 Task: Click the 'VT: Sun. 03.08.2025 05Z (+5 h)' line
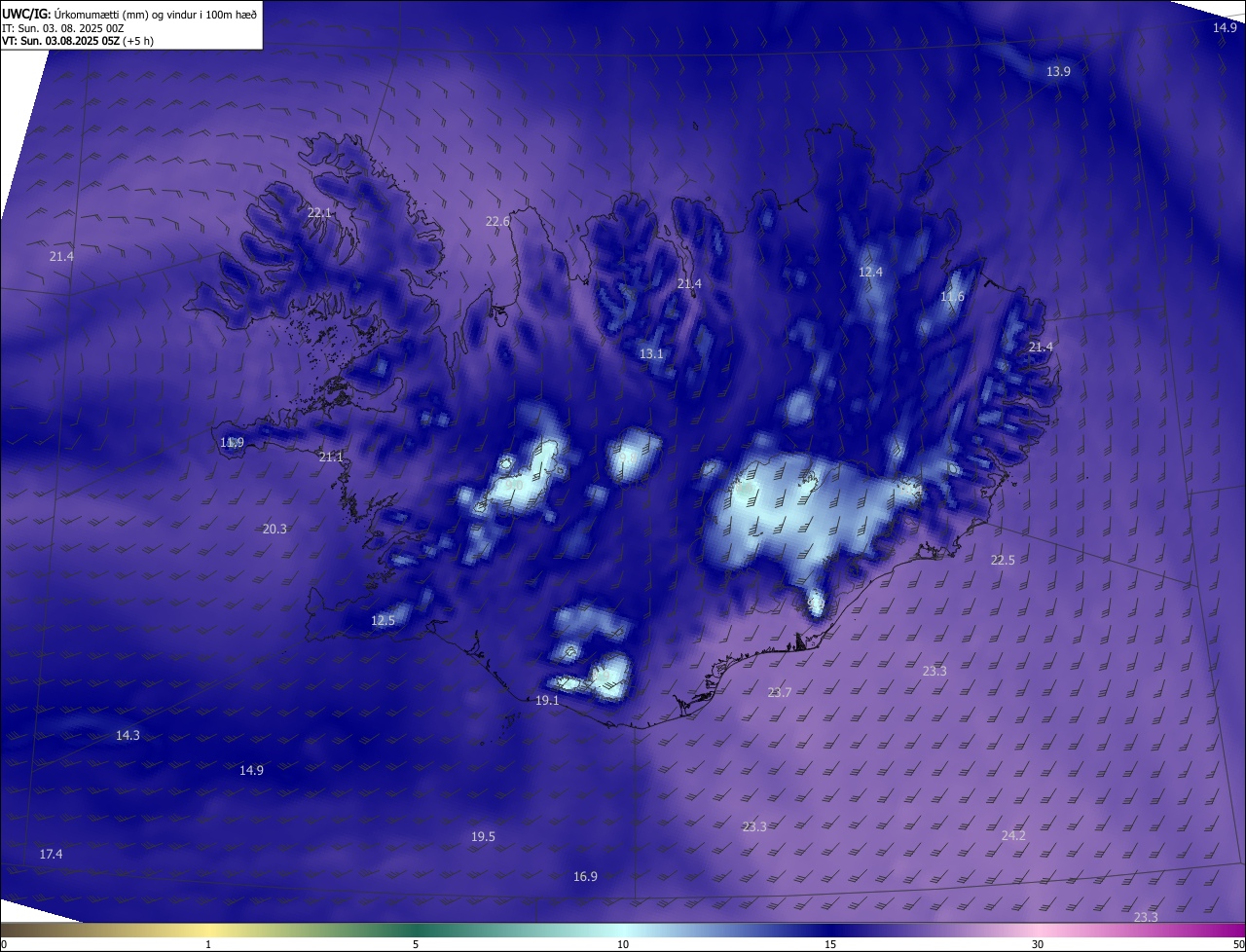coord(78,41)
